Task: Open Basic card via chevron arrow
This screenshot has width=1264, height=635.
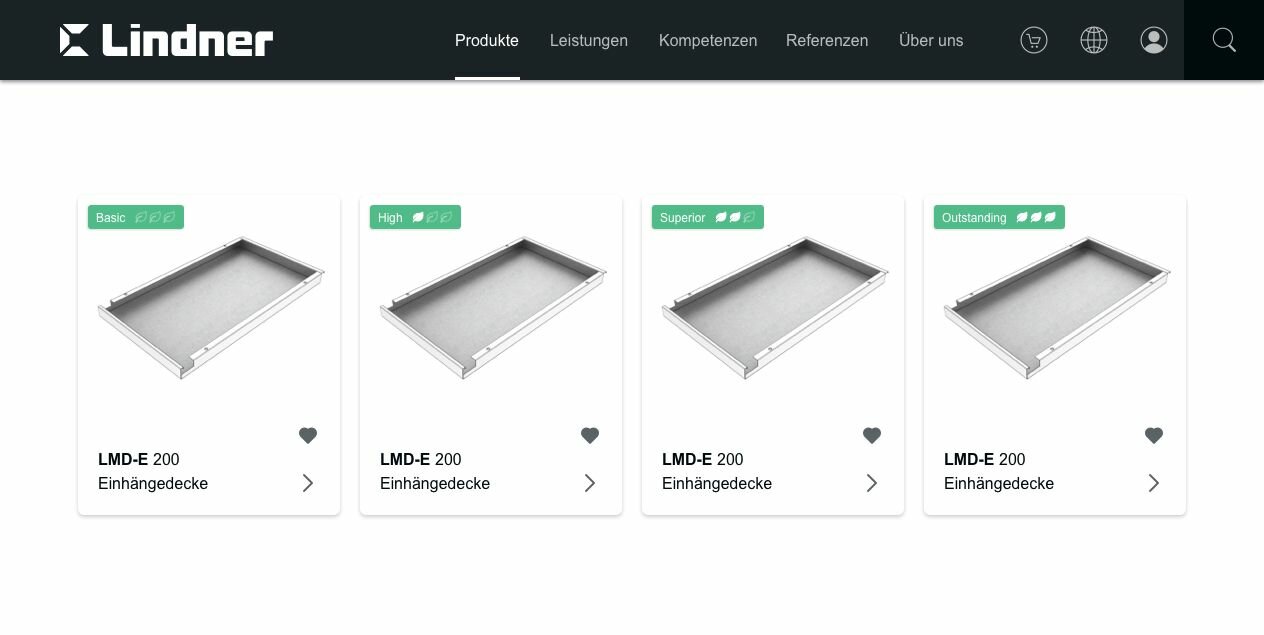Action: (x=308, y=483)
